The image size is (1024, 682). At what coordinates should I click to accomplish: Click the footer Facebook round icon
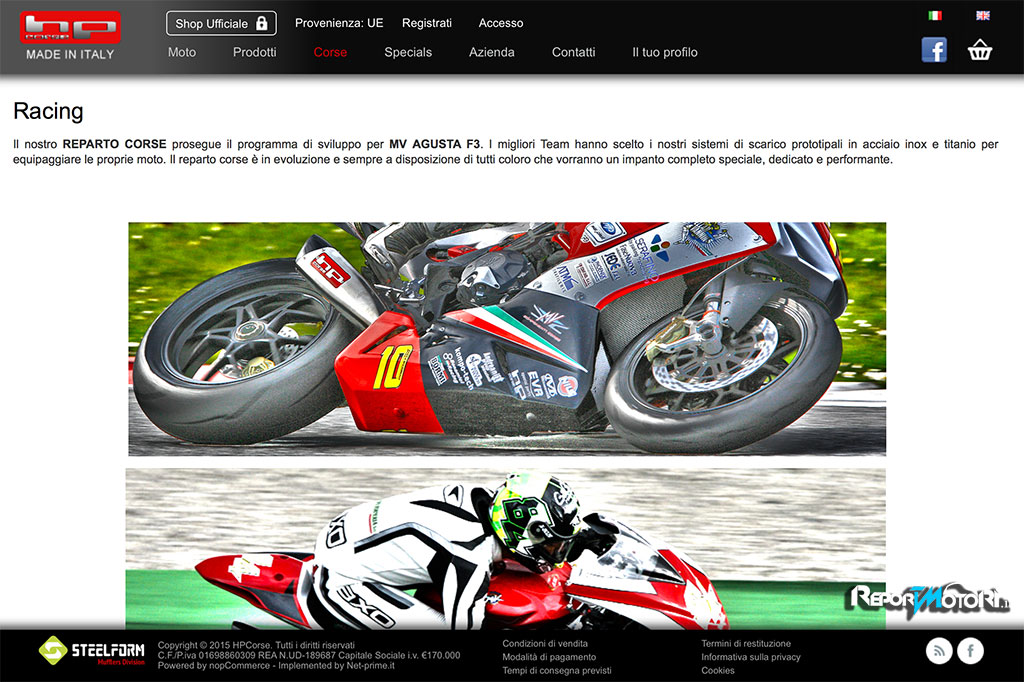pos(970,651)
